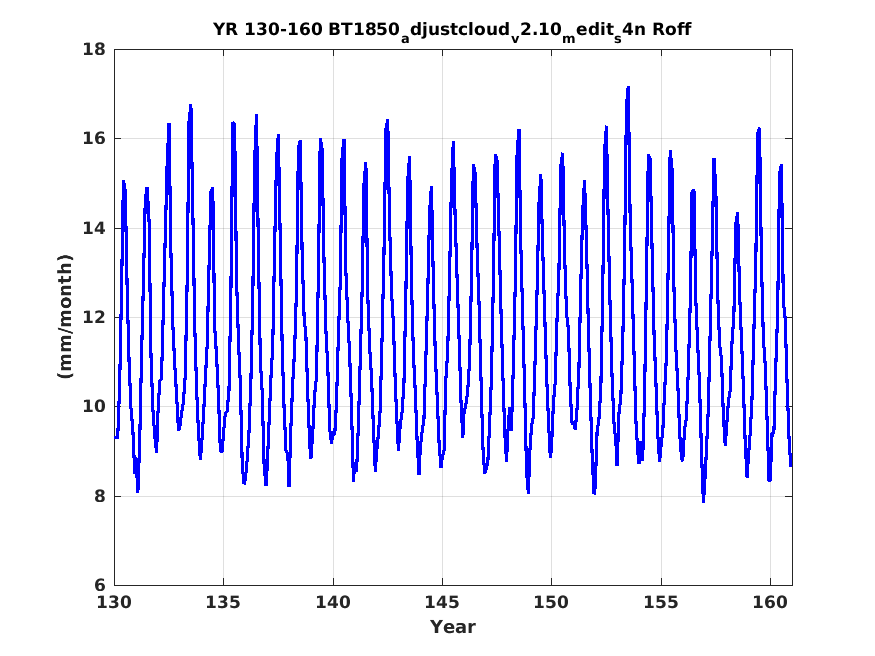Screen dimensions: 875x656
Task: Click x-axis tick label 140
Action: (333, 603)
